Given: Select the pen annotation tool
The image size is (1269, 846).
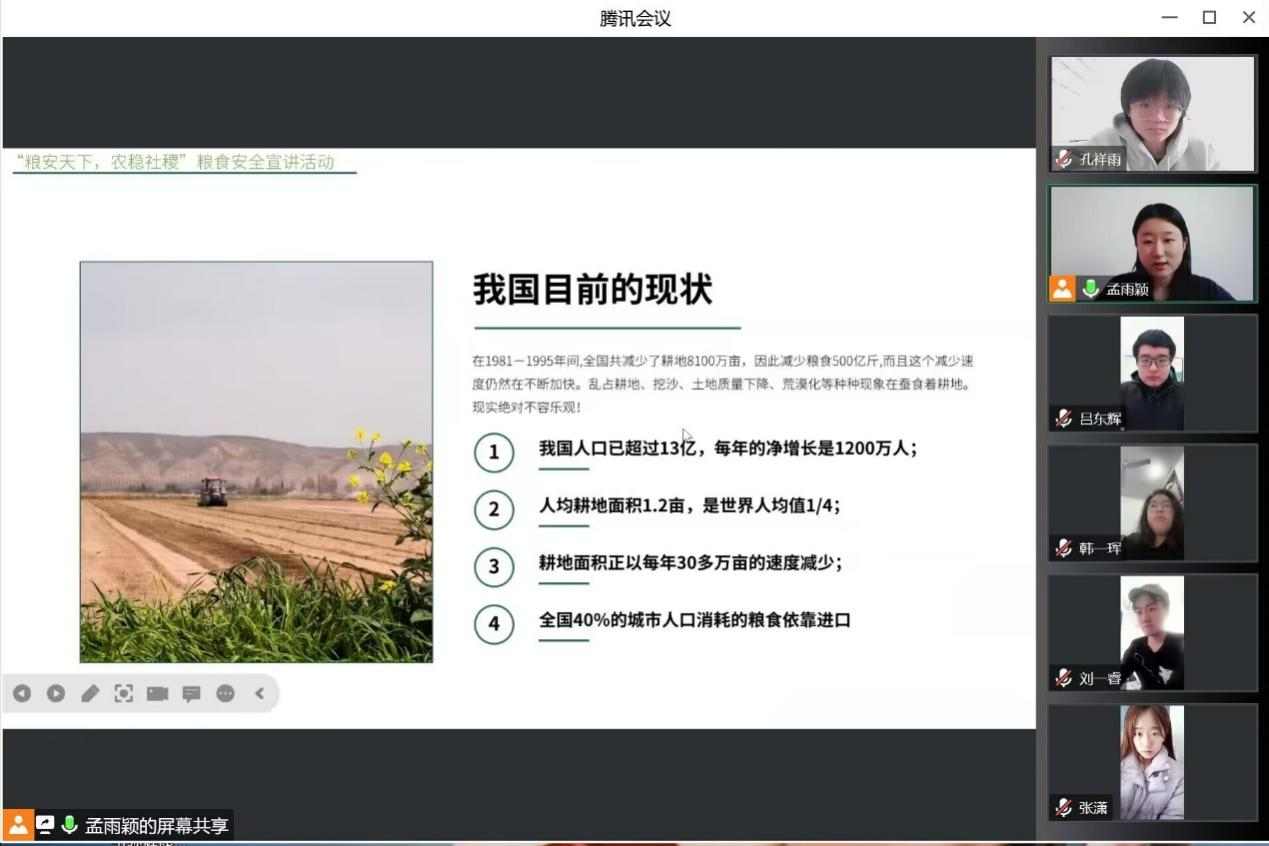Looking at the screenshot, I should coord(90,693).
